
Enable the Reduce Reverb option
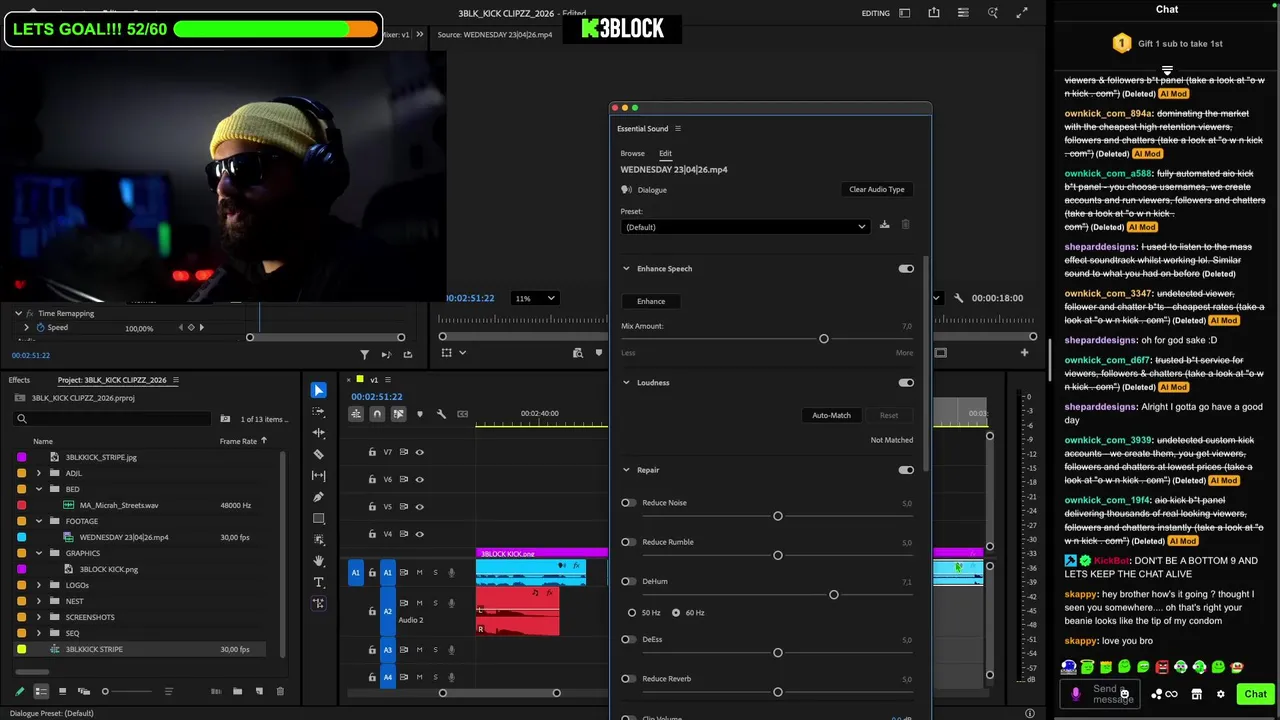coord(628,679)
